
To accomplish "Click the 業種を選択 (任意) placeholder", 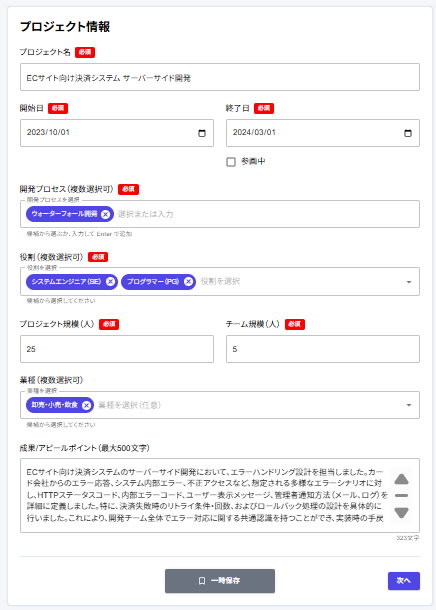I will [x=129, y=405].
